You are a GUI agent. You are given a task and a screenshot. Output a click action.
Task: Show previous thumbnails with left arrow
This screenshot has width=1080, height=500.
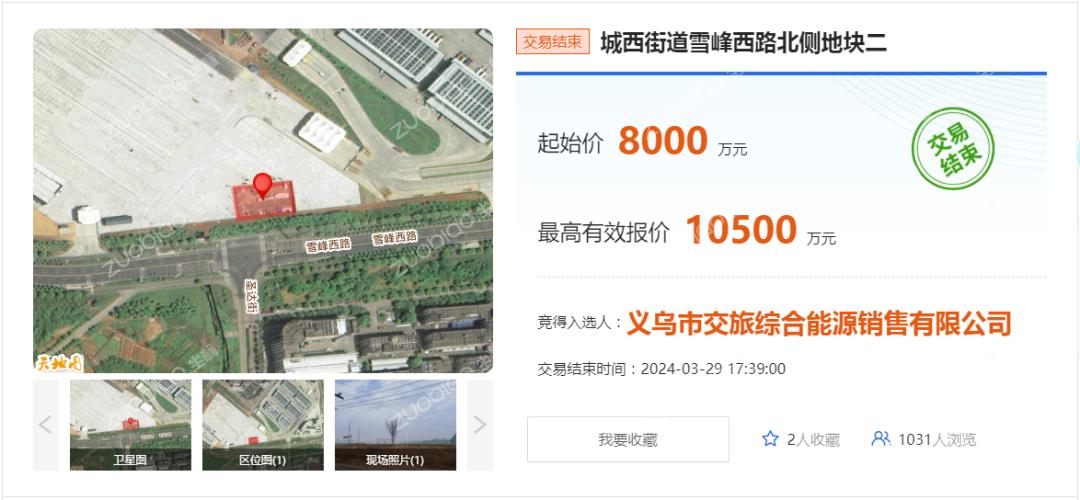[45, 425]
